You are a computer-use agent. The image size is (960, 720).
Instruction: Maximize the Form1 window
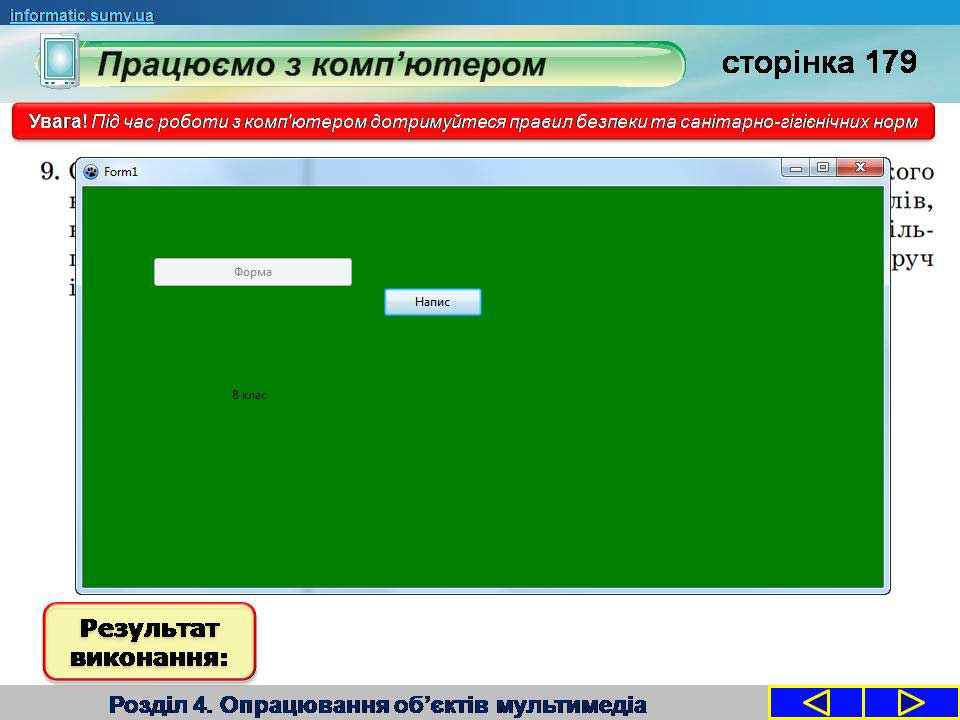point(823,169)
